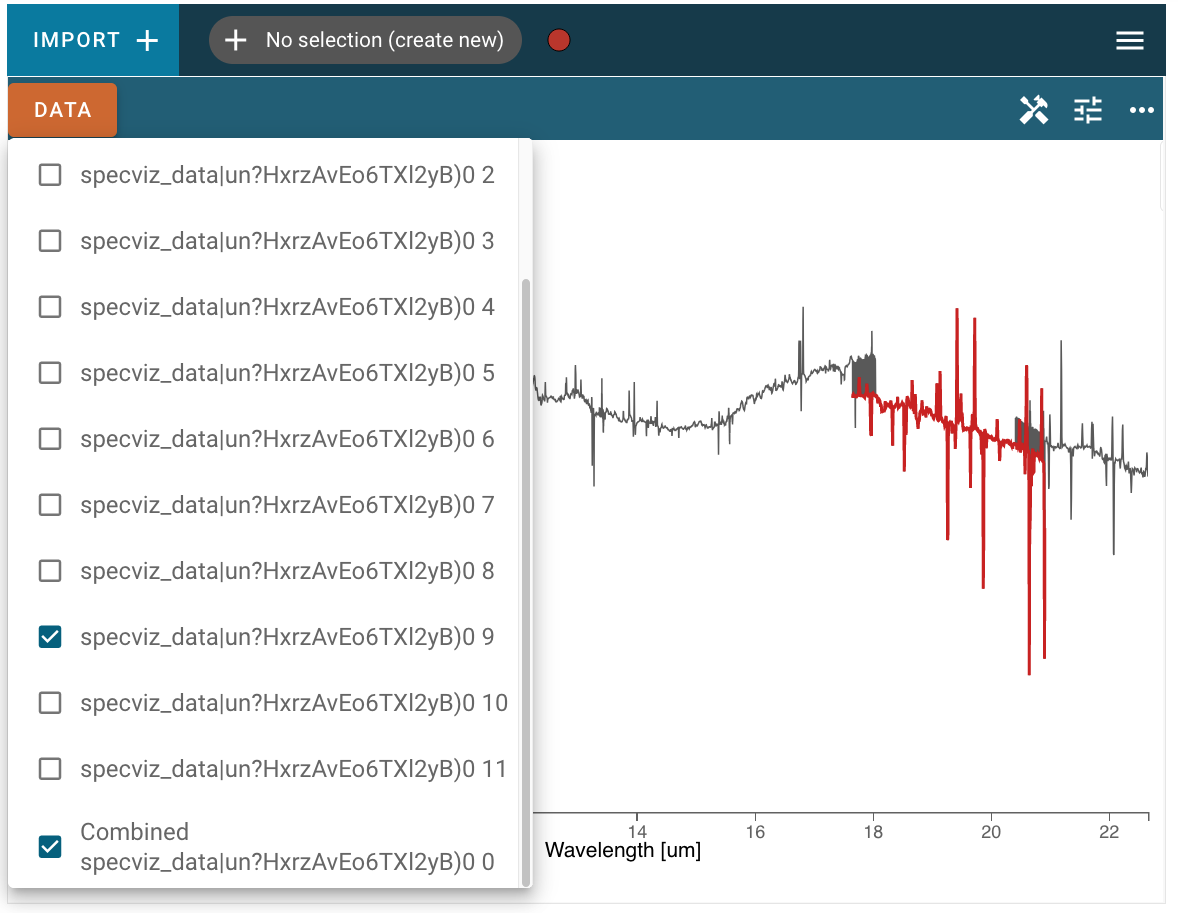Click the plus icon in subset selector
1178x913 pixels.
235,40
